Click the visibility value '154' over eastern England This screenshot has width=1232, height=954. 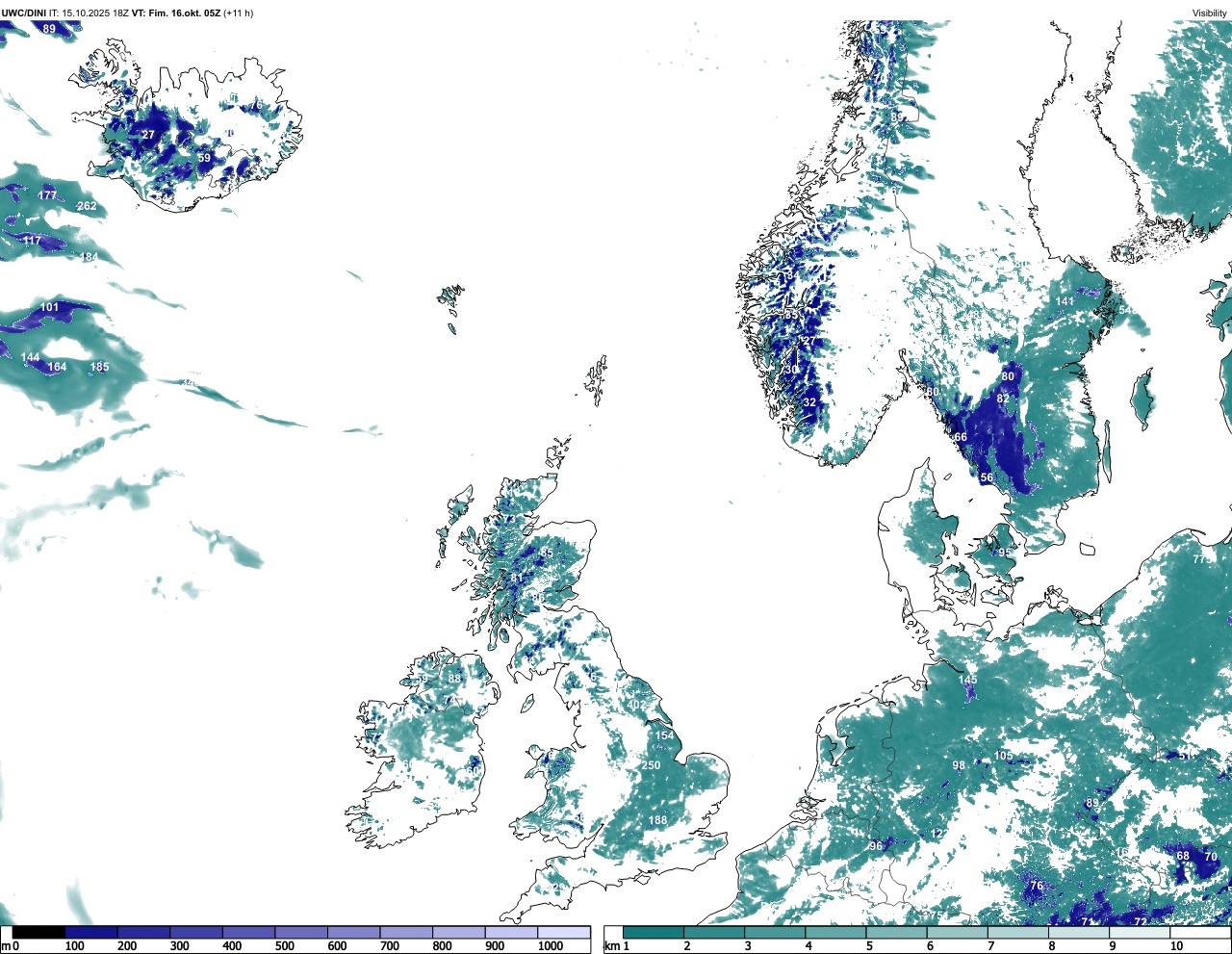665,735
